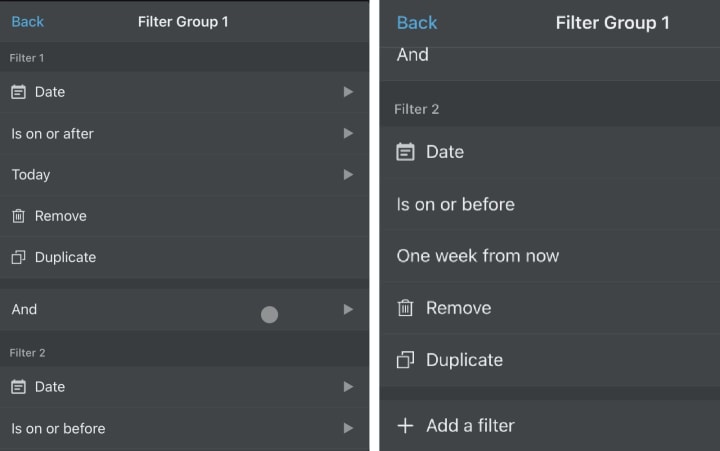Tap the Remove label in right Filter 2
720x451 pixels.
point(458,308)
